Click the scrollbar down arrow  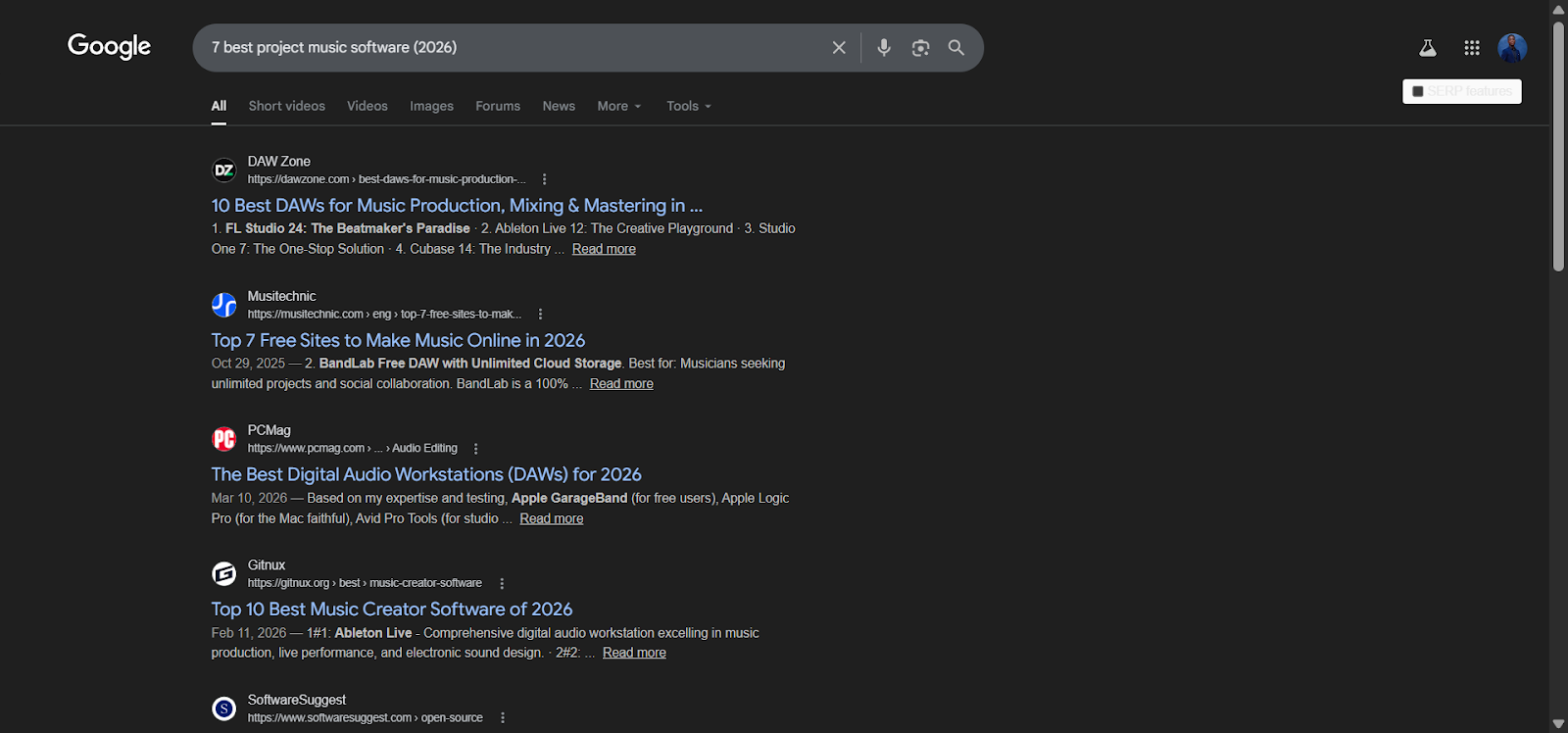(x=1558, y=724)
